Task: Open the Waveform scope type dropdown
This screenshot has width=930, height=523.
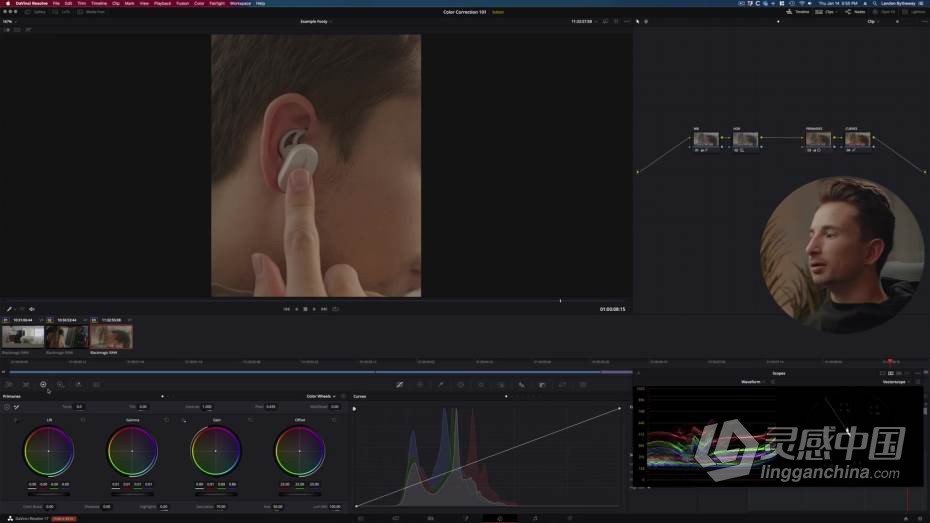Action: pos(753,382)
